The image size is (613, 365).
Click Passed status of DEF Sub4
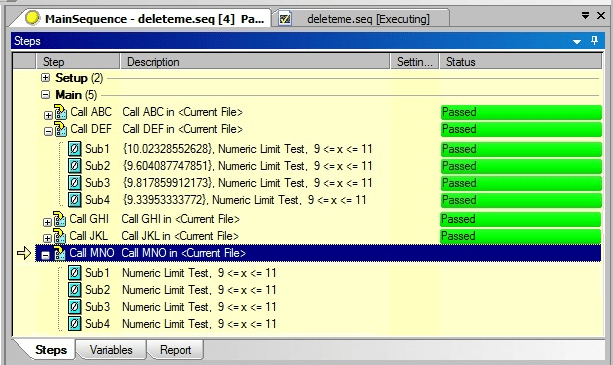pyautogui.click(x=521, y=200)
